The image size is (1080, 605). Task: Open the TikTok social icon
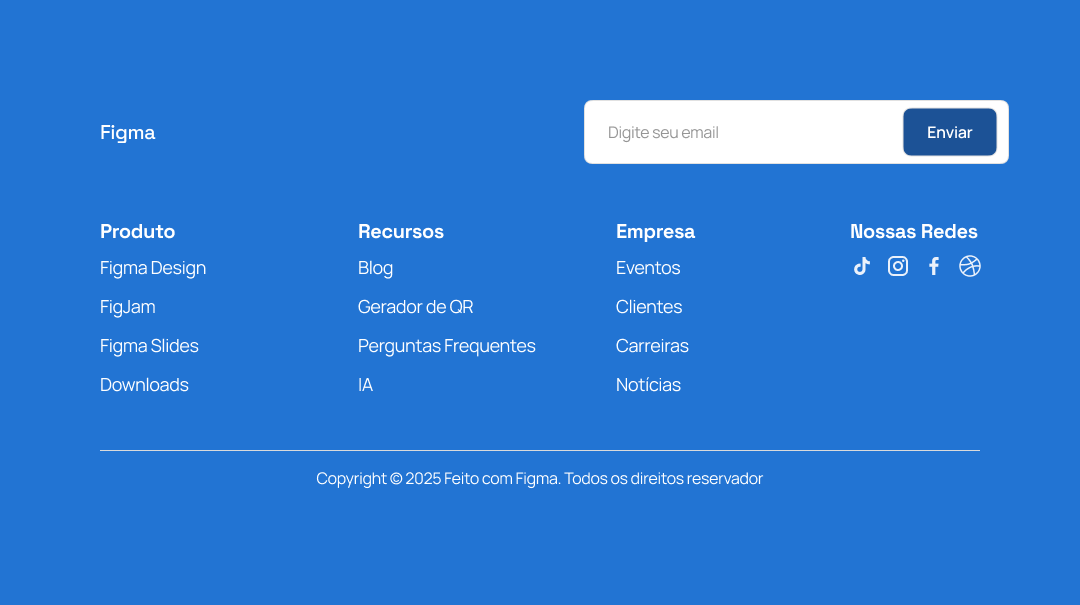(862, 266)
